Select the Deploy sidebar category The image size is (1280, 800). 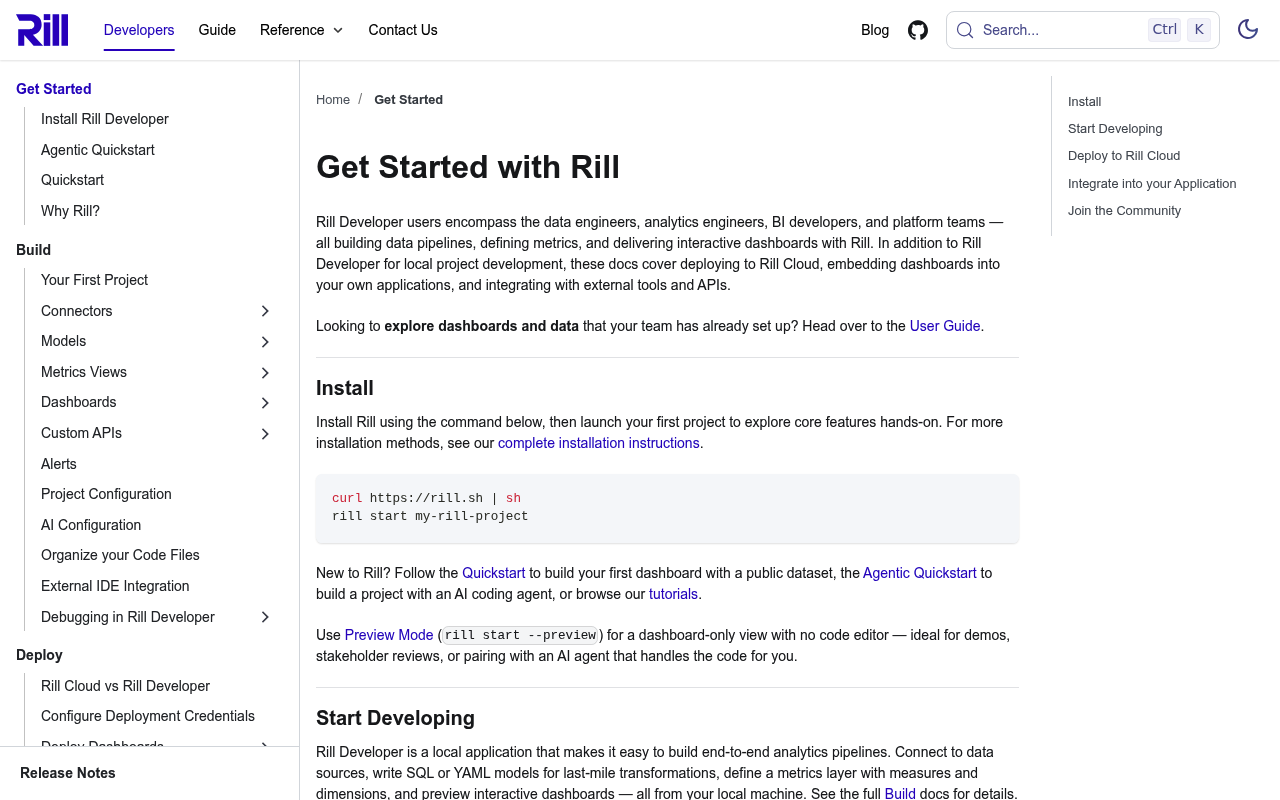pyautogui.click(x=39, y=655)
